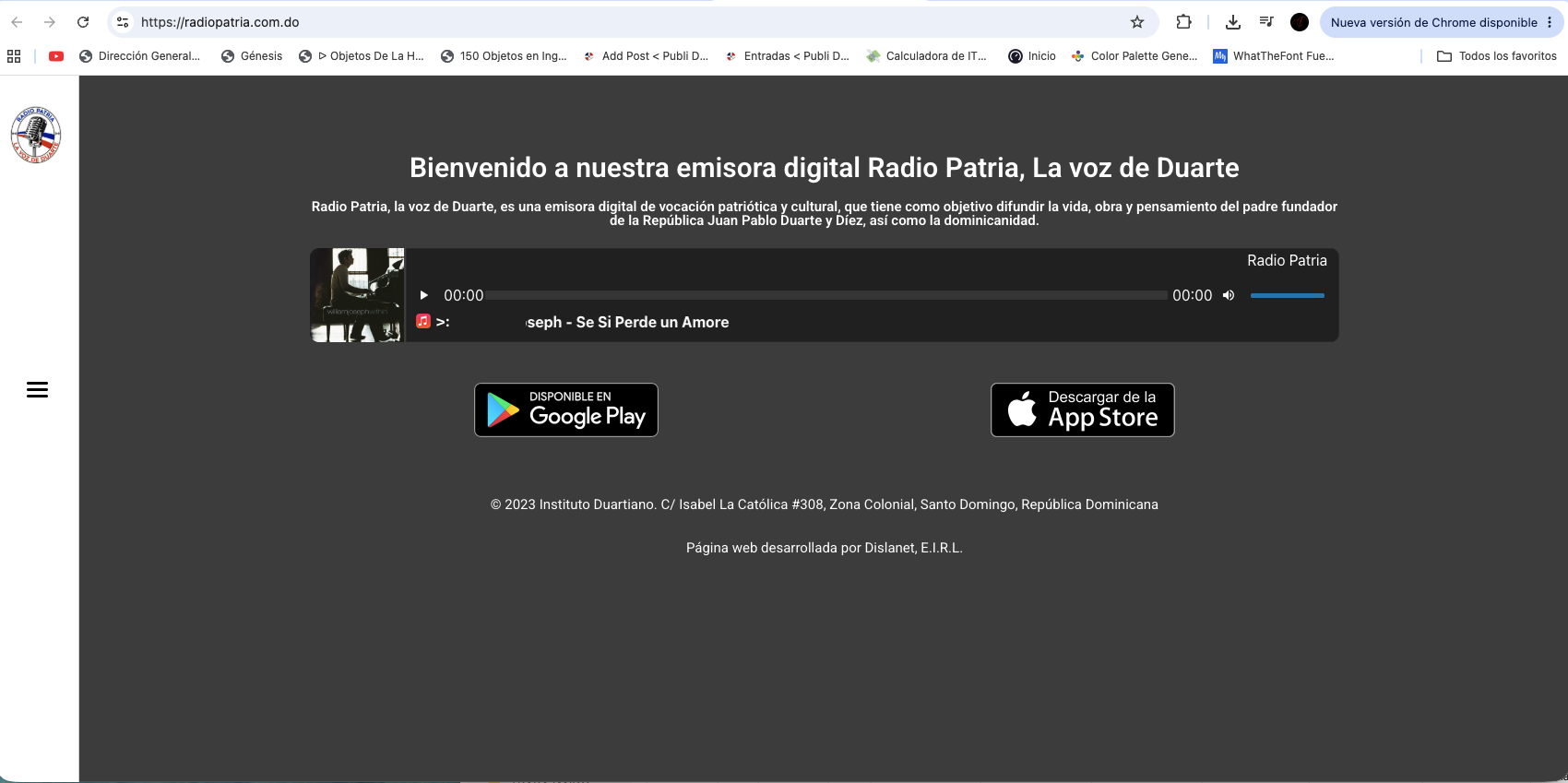
Task: Expand 'Todos los favoritos' folder
Action: coord(1497,56)
